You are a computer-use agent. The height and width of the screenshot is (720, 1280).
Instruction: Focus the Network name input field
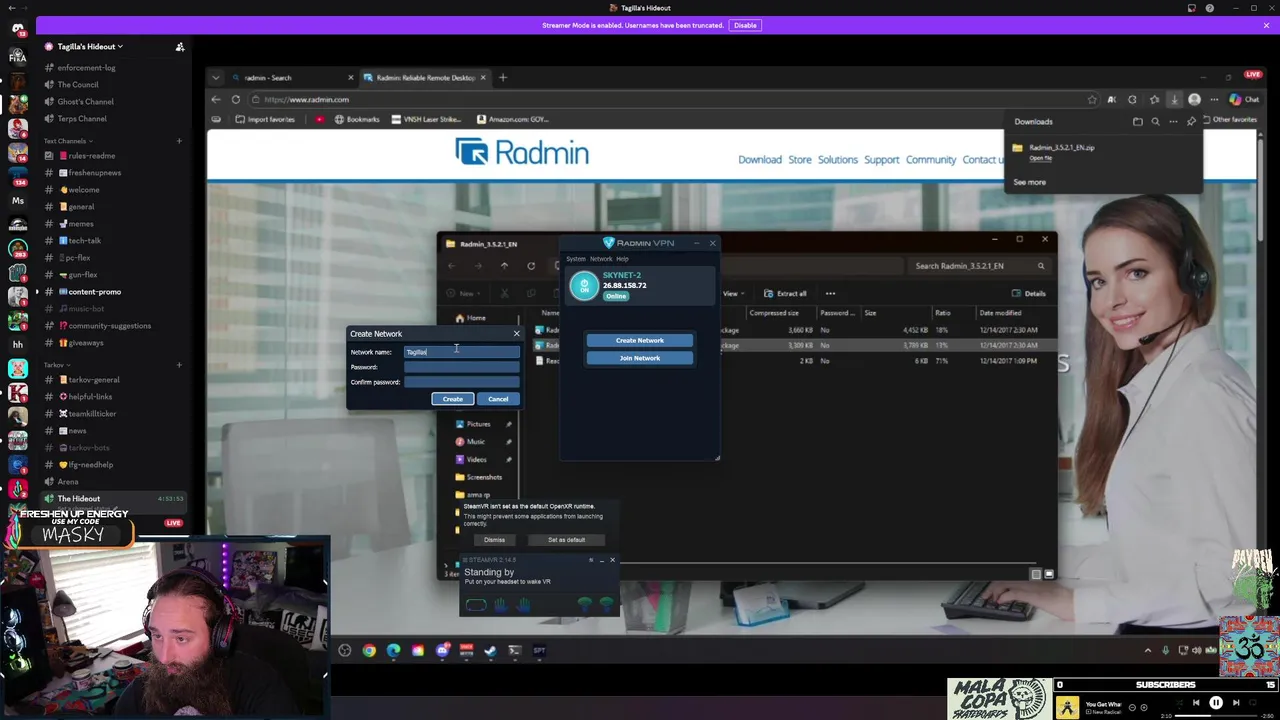point(462,352)
